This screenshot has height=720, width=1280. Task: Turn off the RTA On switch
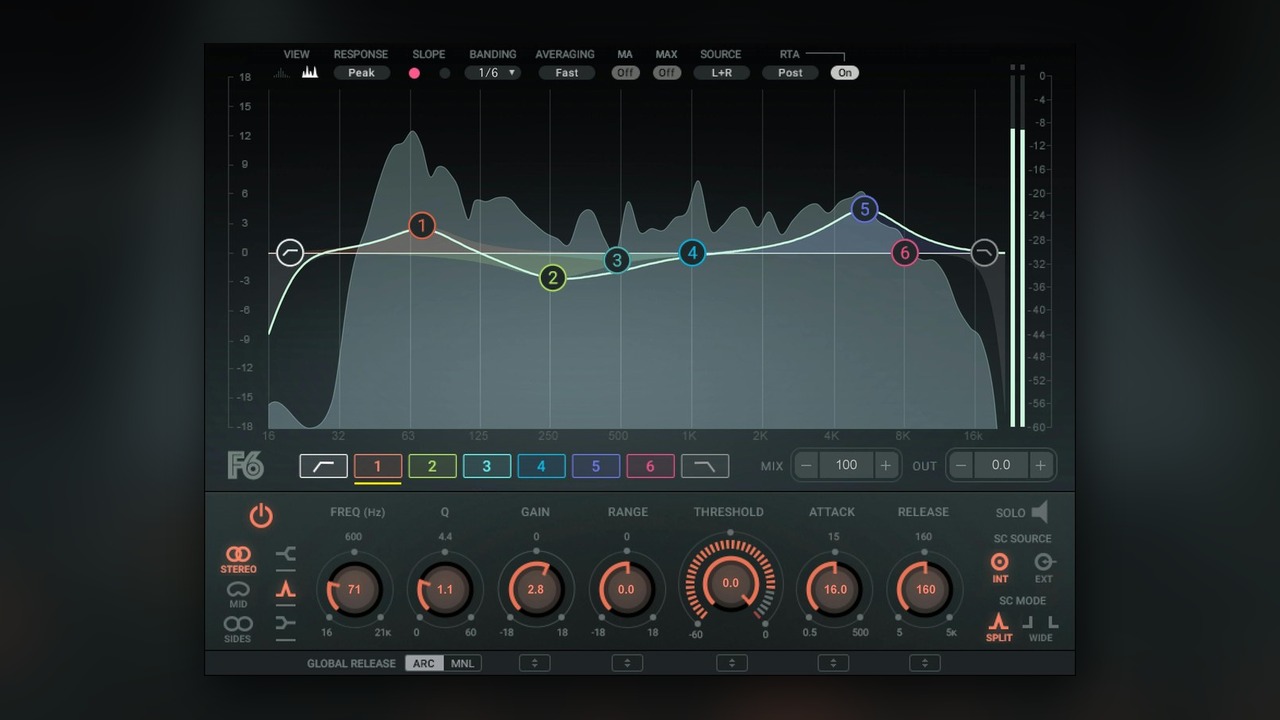pos(845,73)
